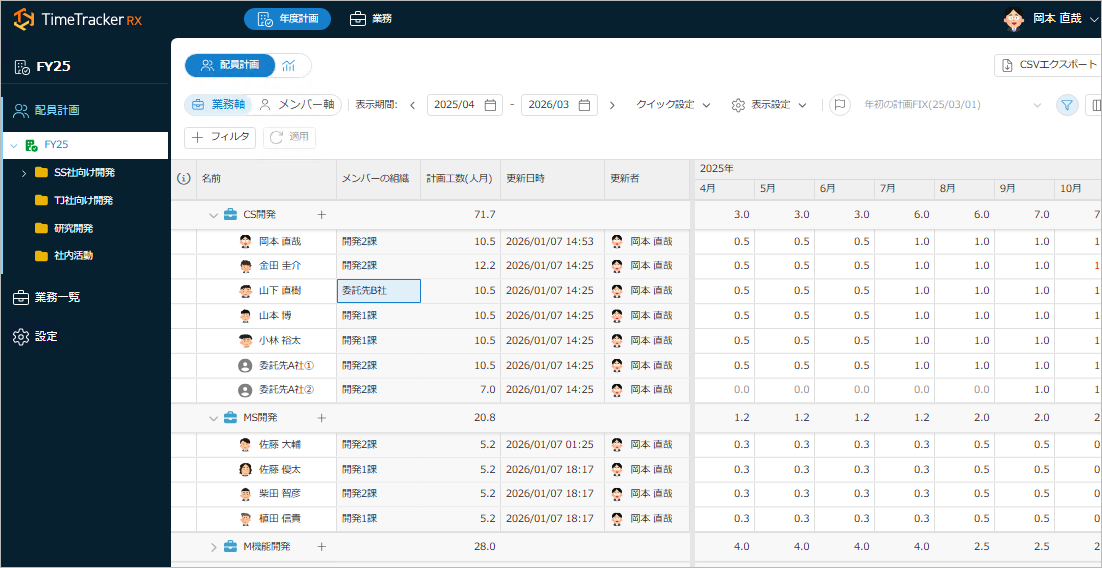Click the 委託先B社 cell for 山下 直樹
The image size is (1102, 568).
[378, 290]
